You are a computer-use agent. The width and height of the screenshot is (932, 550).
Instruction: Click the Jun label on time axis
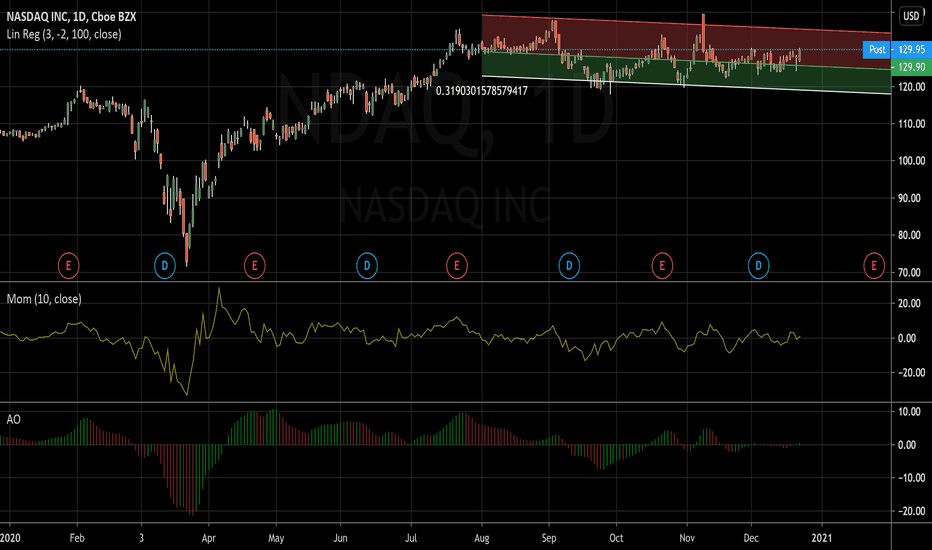click(x=340, y=538)
